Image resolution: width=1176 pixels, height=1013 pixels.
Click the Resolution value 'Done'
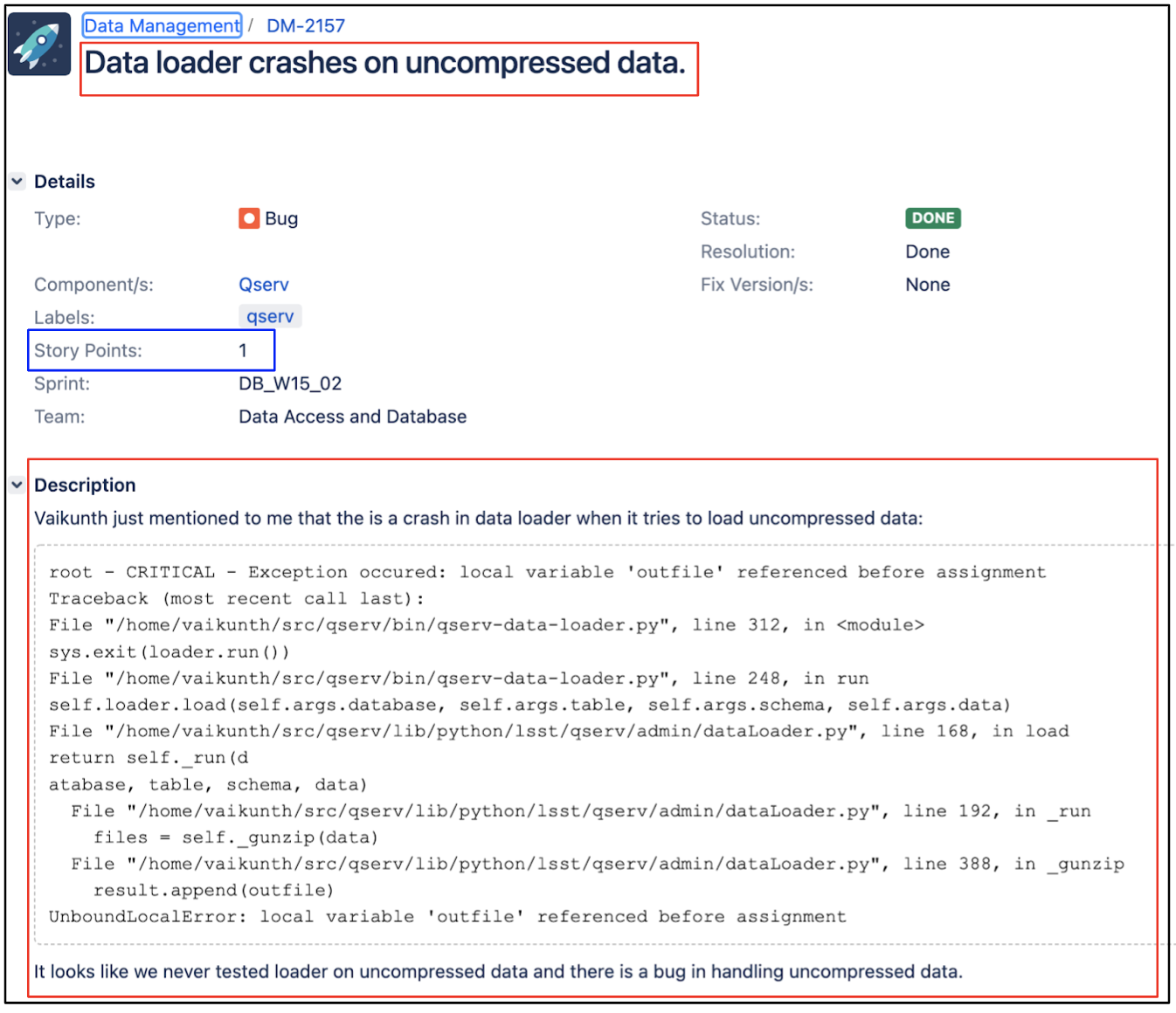(928, 252)
